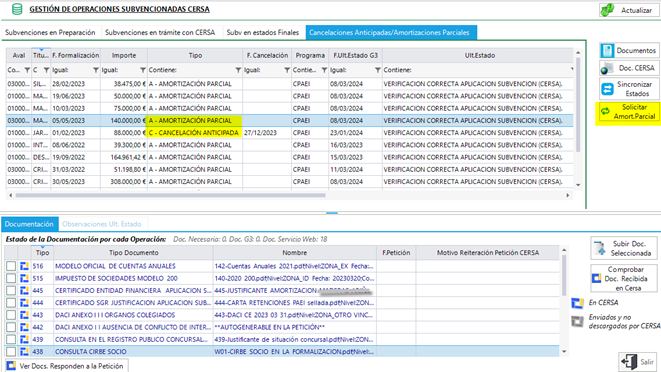
Task: Click the CERSA status icon on row 516
Action: coord(24,266)
